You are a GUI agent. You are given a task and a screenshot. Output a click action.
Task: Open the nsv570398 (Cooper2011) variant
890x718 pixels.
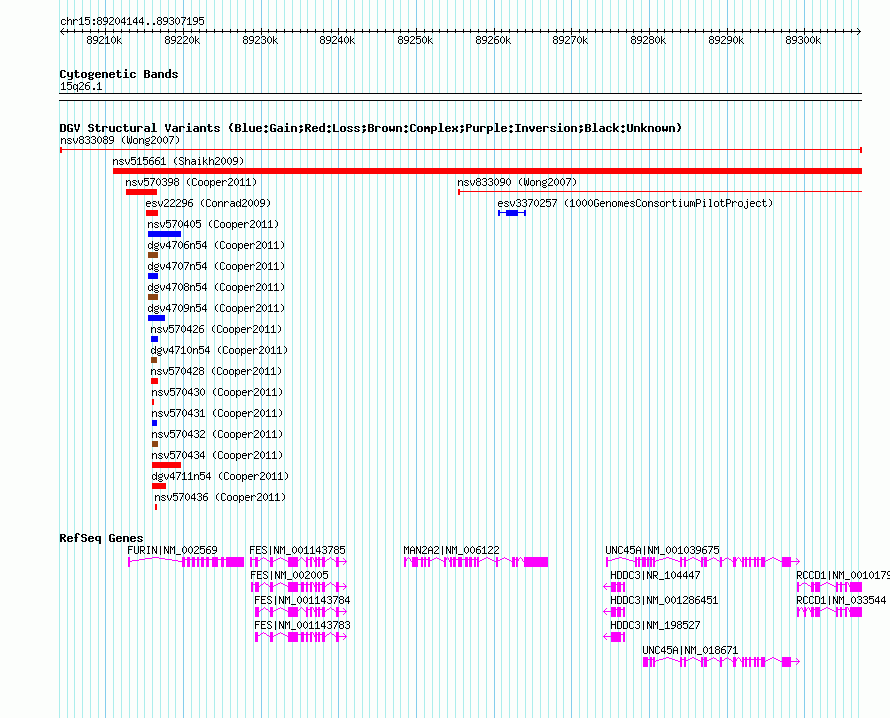[191, 182]
